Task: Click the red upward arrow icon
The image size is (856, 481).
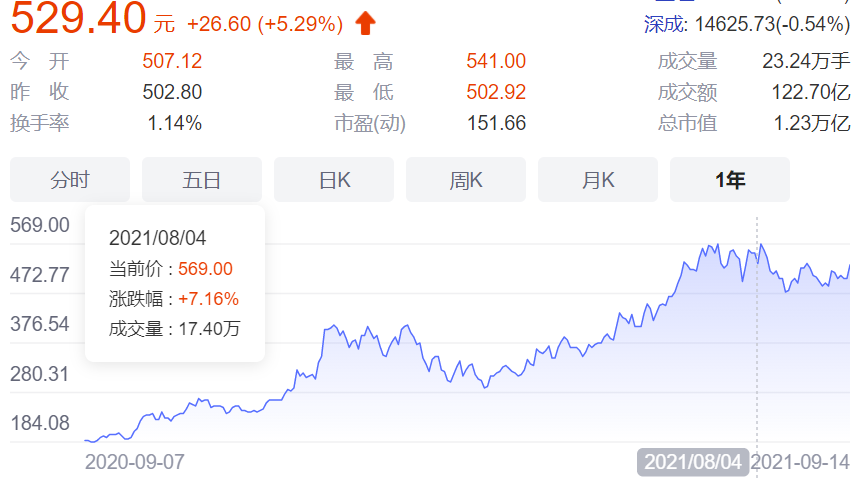Action: (x=366, y=21)
